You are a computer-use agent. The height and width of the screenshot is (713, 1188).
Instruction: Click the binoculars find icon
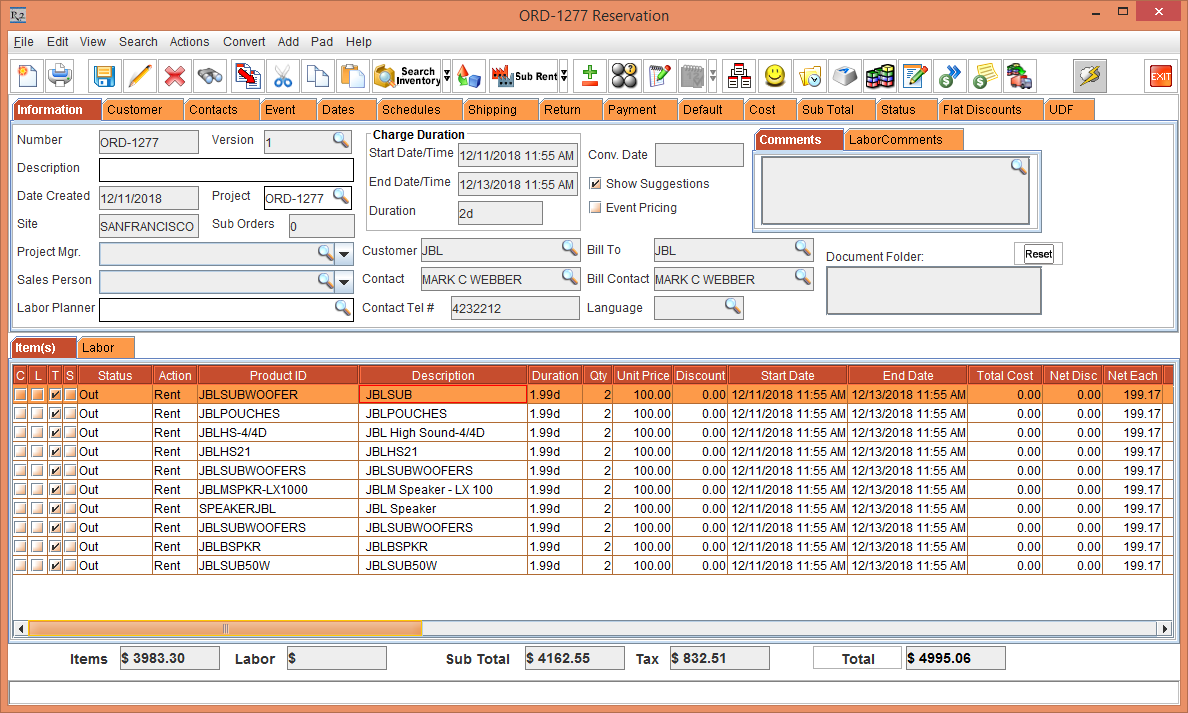click(x=210, y=76)
